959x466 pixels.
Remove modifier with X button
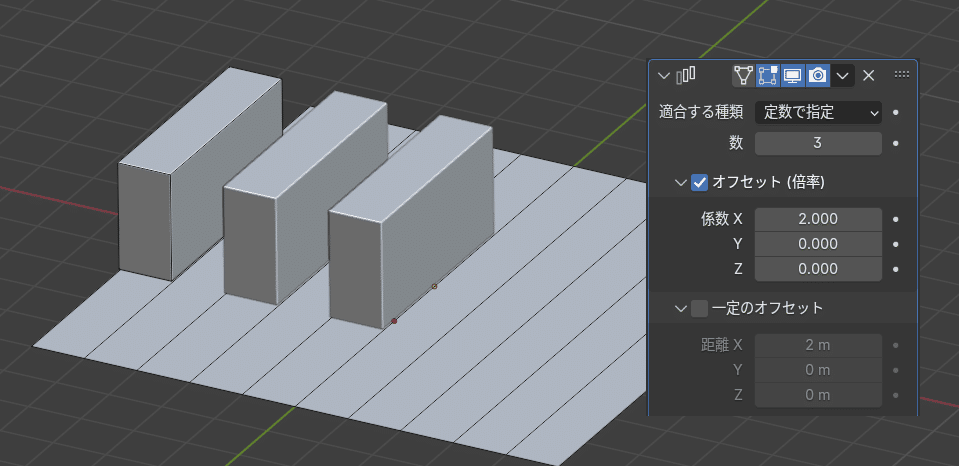coord(868,75)
